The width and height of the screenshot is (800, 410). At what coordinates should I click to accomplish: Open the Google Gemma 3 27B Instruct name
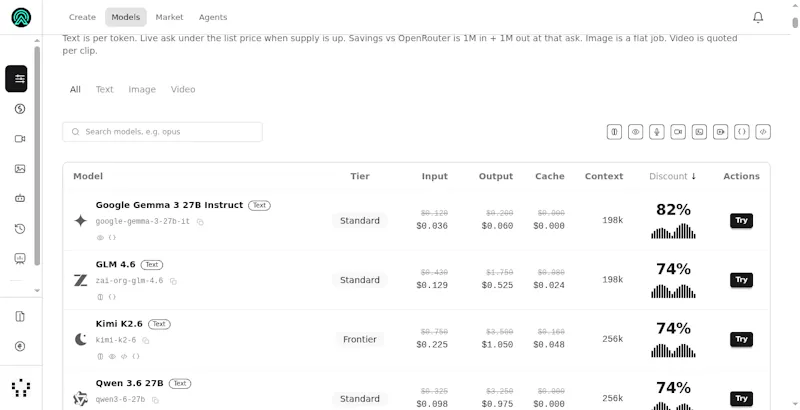(169, 205)
